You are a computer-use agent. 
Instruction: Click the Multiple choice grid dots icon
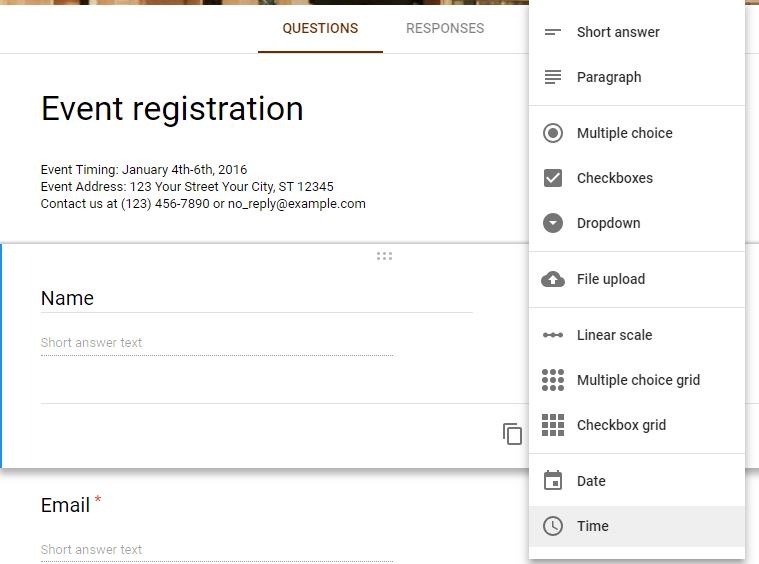552,380
